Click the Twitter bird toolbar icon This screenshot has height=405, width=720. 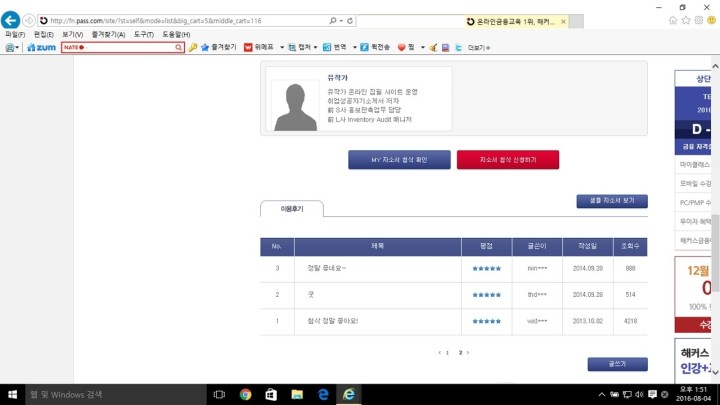pos(458,47)
